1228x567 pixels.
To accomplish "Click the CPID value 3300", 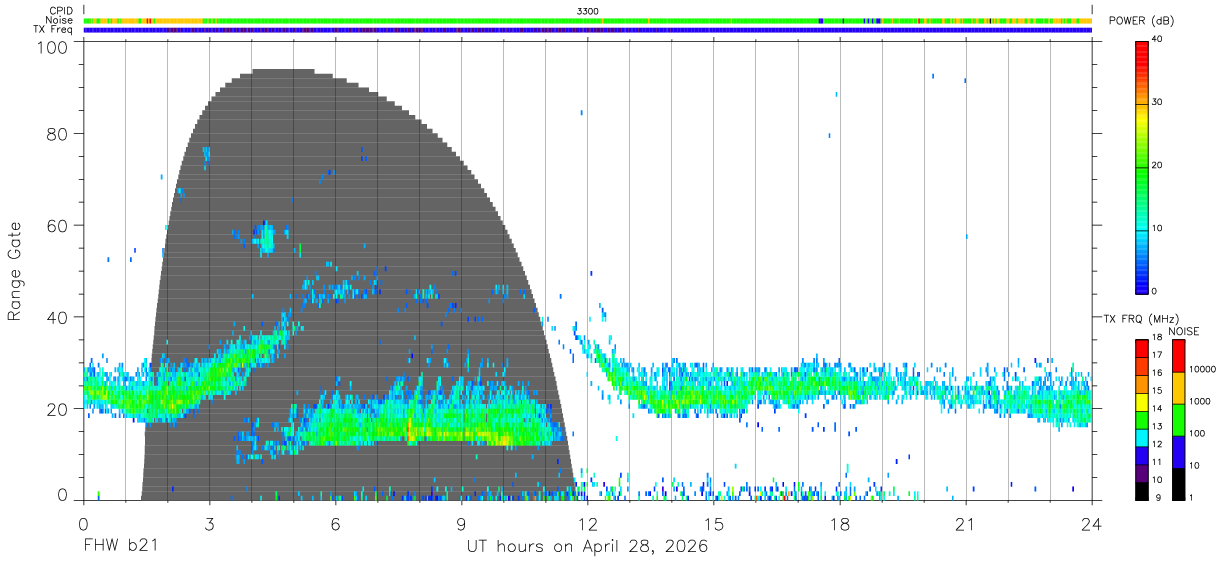I will tap(588, 10).
